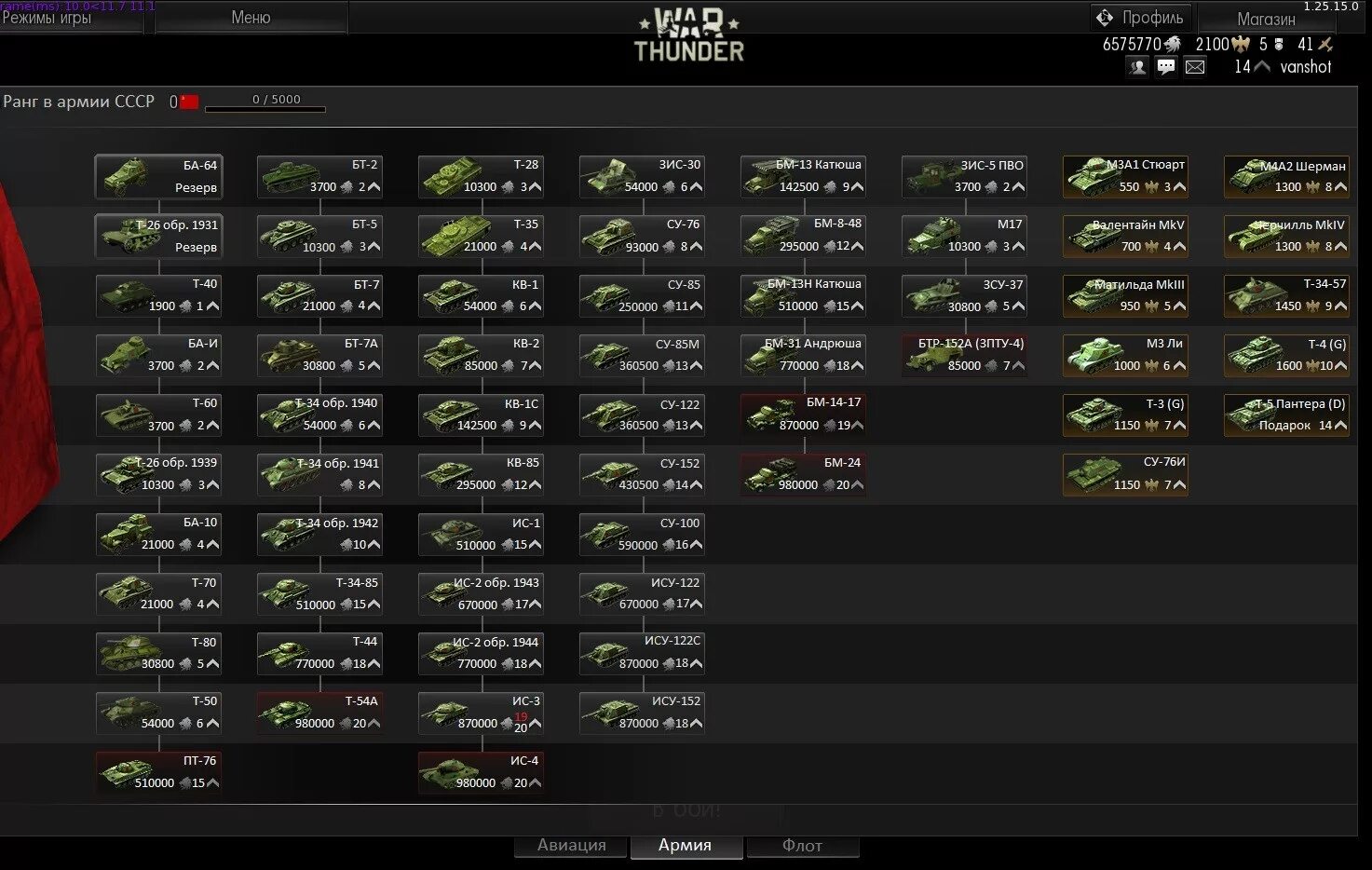Open the chat speech bubble icon
Screen dimensions: 1372x870
1166,67
